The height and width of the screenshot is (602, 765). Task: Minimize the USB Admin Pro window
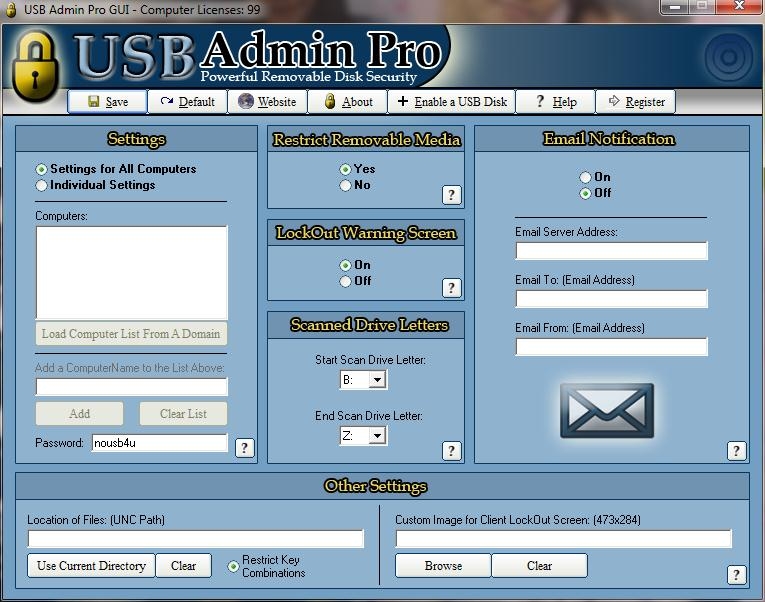click(674, 7)
